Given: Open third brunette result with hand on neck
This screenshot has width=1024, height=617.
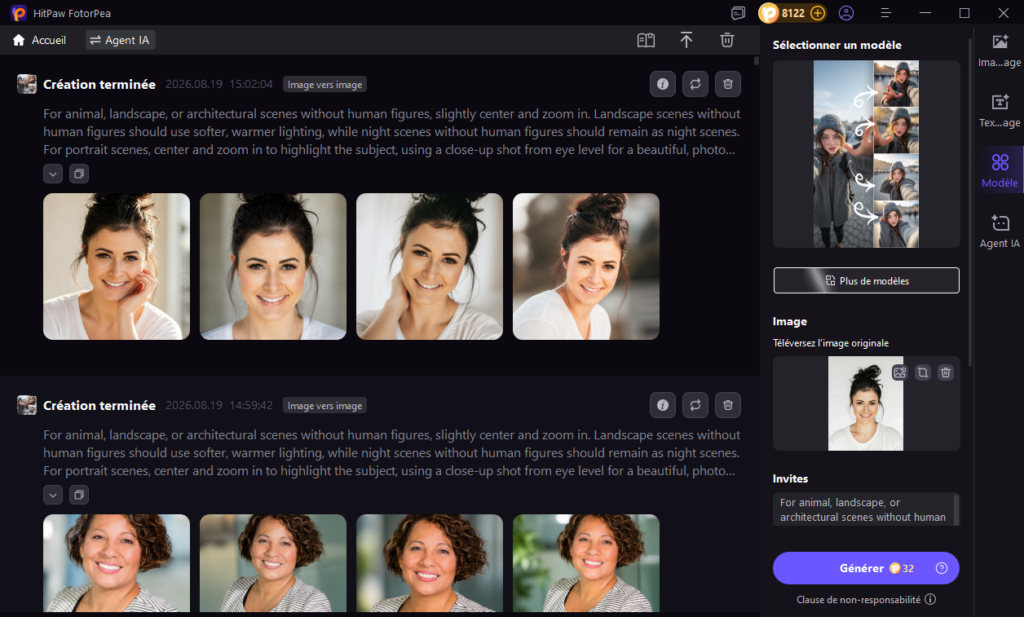Looking at the screenshot, I should pyautogui.click(x=430, y=266).
